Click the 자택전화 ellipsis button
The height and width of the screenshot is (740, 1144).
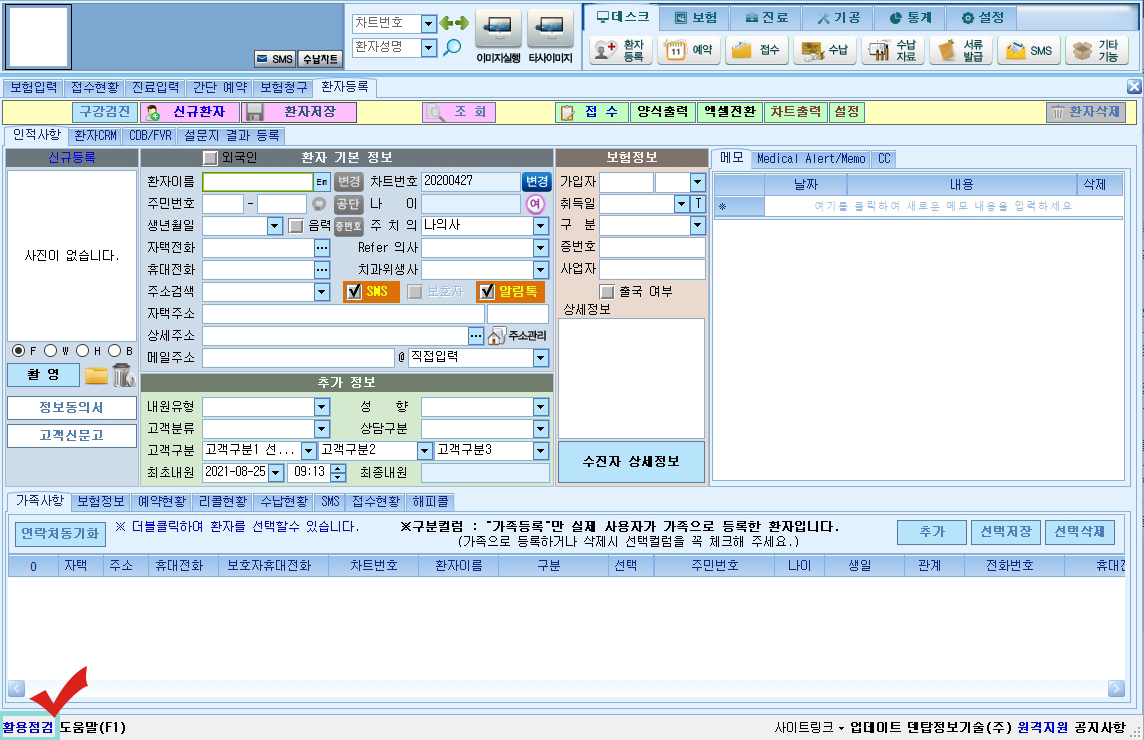pos(322,248)
